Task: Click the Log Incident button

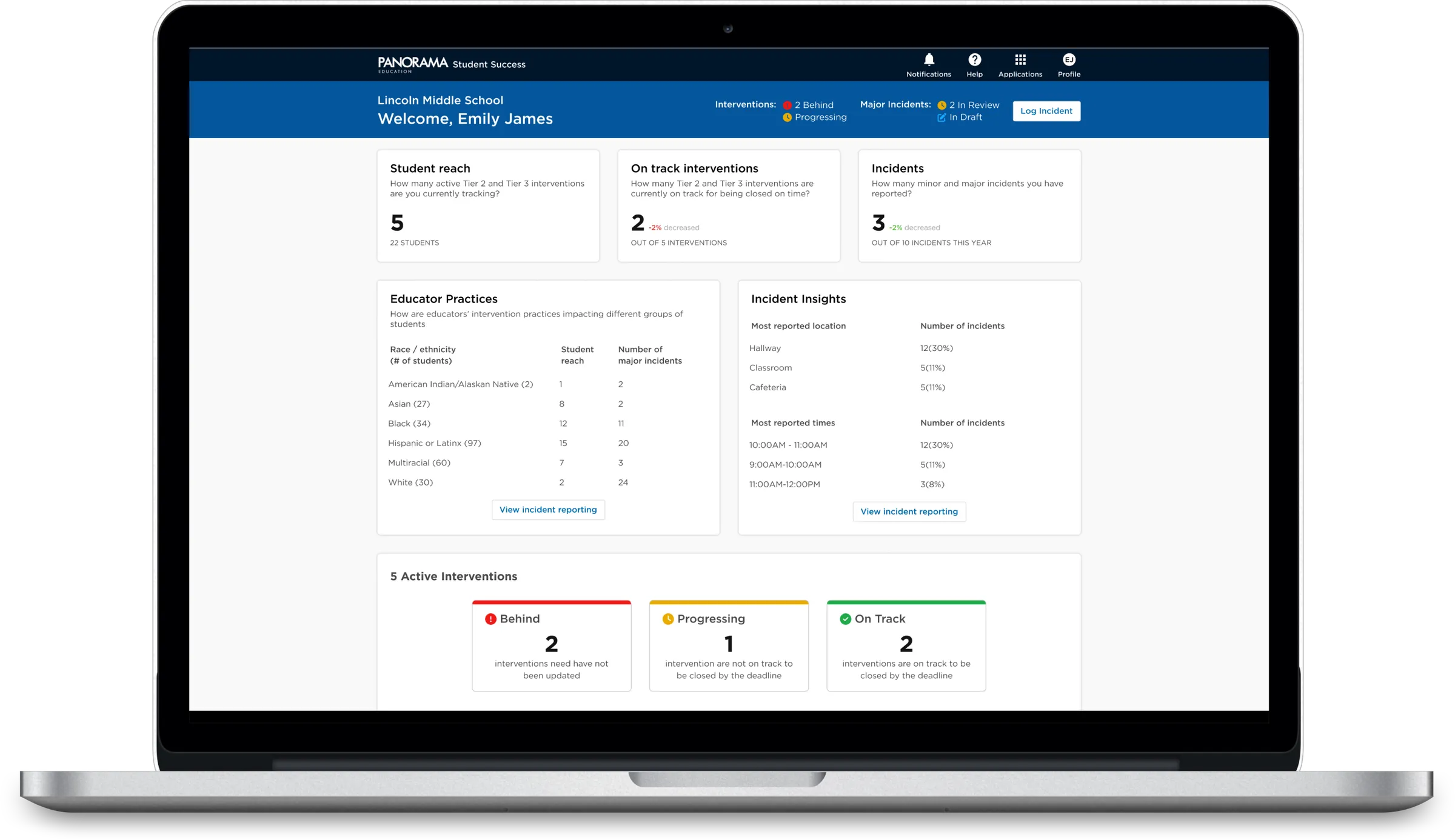Action: pos(1046,111)
